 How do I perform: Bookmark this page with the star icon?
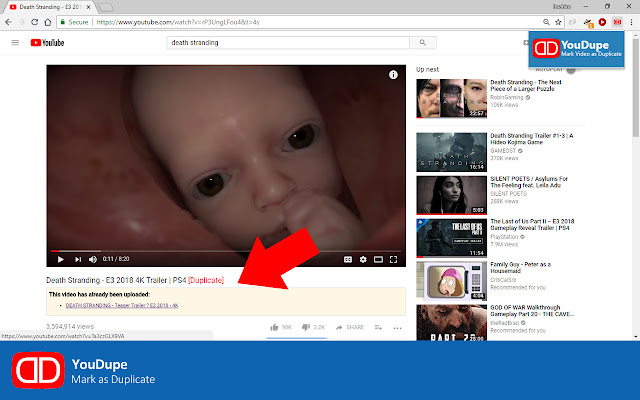pos(558,22)
